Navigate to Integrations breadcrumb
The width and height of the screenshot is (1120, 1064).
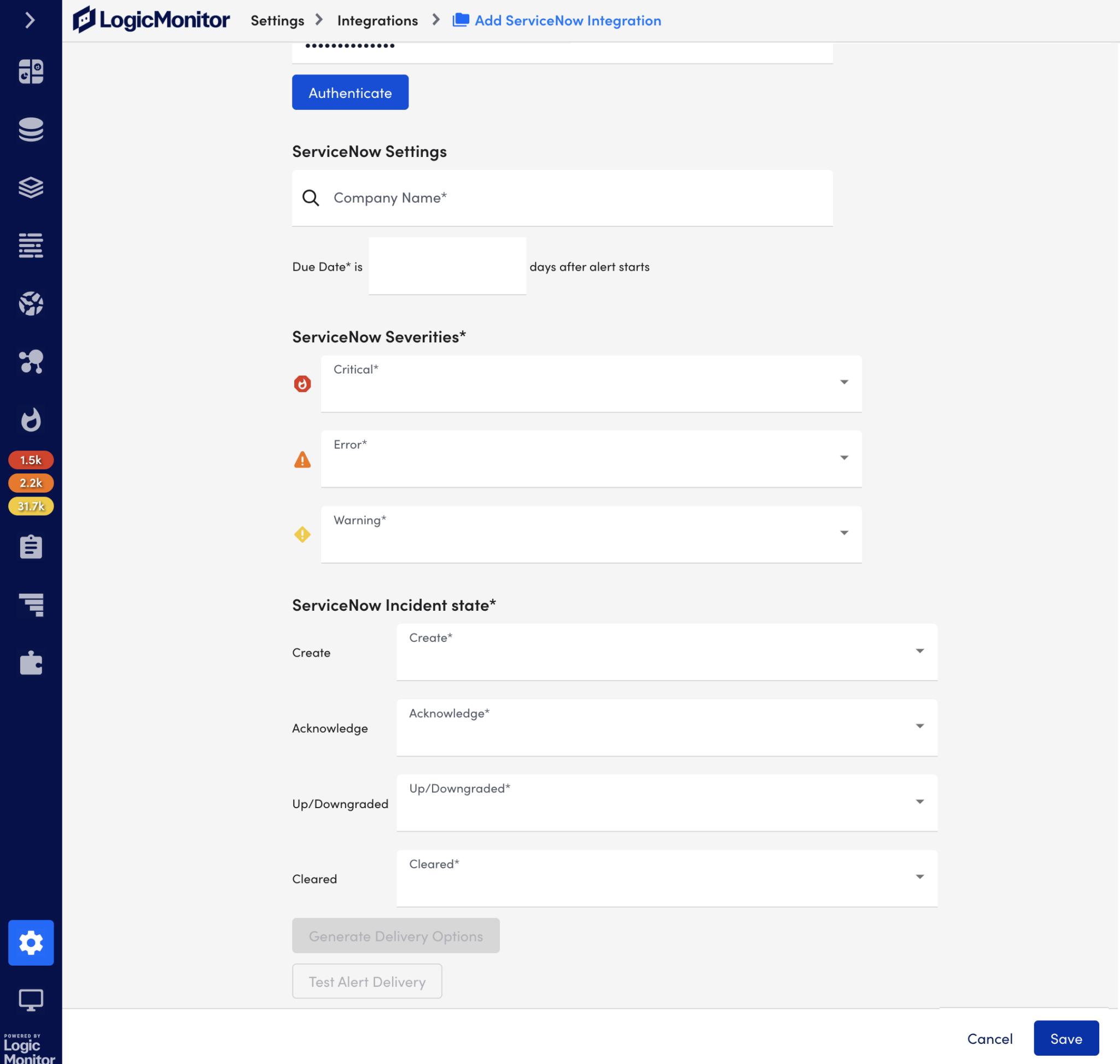[x=377, y=20]
